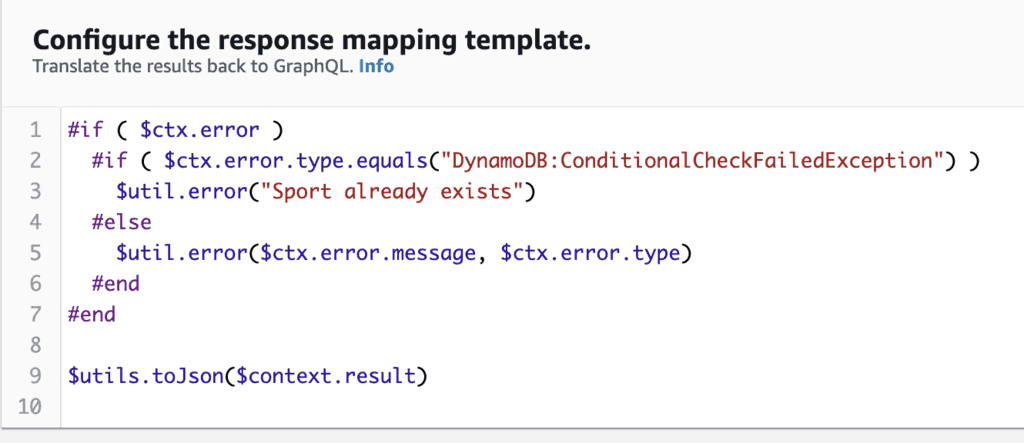This screenshot has width=1024, height=443.
Task: Click line number 2 in the gutter
Action: pyautogui.click(x=35, y=161)
